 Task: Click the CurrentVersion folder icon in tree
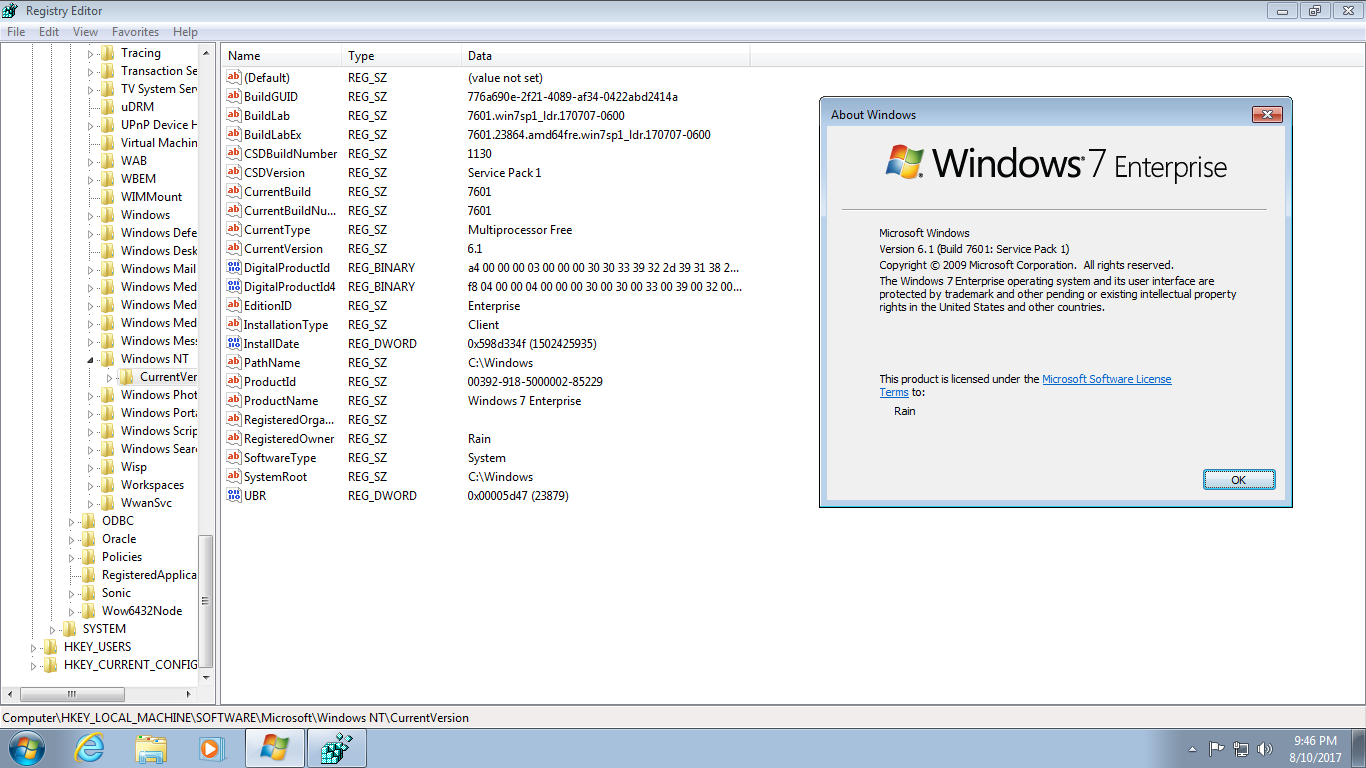click(126, 377)
